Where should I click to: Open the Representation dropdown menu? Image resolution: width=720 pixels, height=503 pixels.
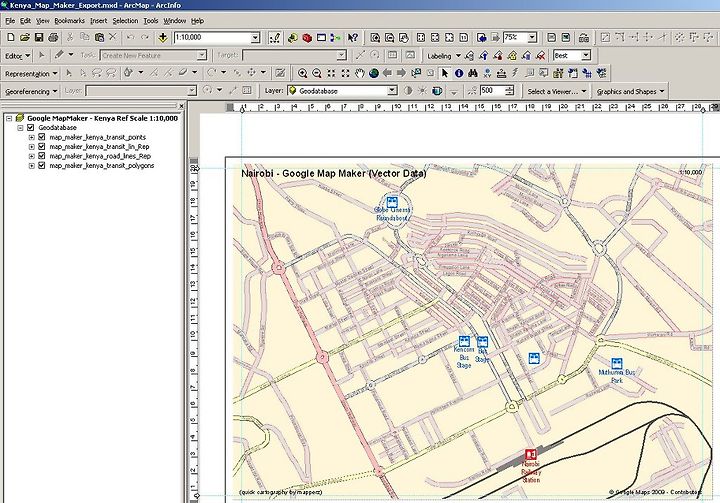tap(31, 73)
